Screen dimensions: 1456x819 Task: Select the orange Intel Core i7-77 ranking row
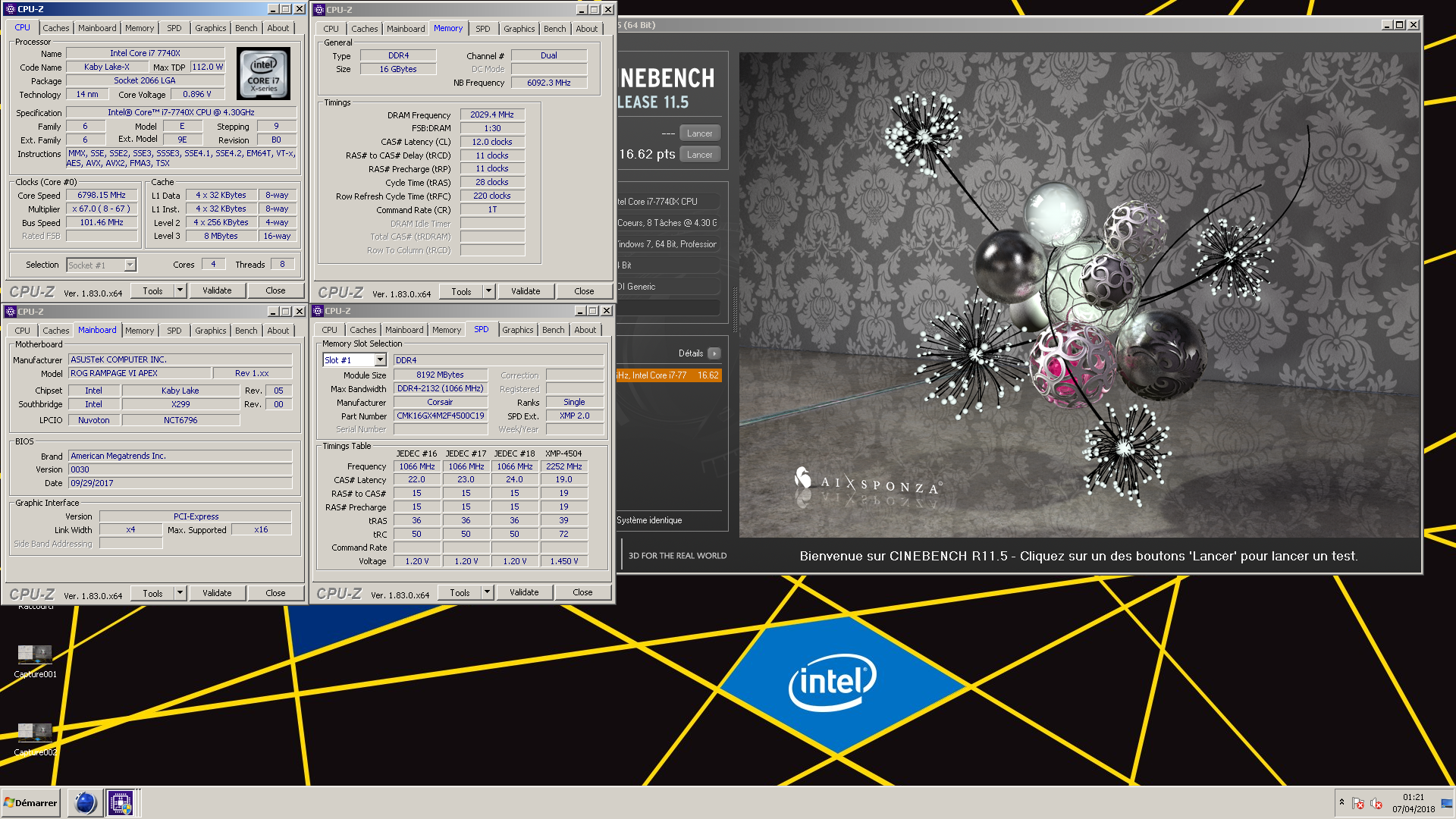coord(668,375)
